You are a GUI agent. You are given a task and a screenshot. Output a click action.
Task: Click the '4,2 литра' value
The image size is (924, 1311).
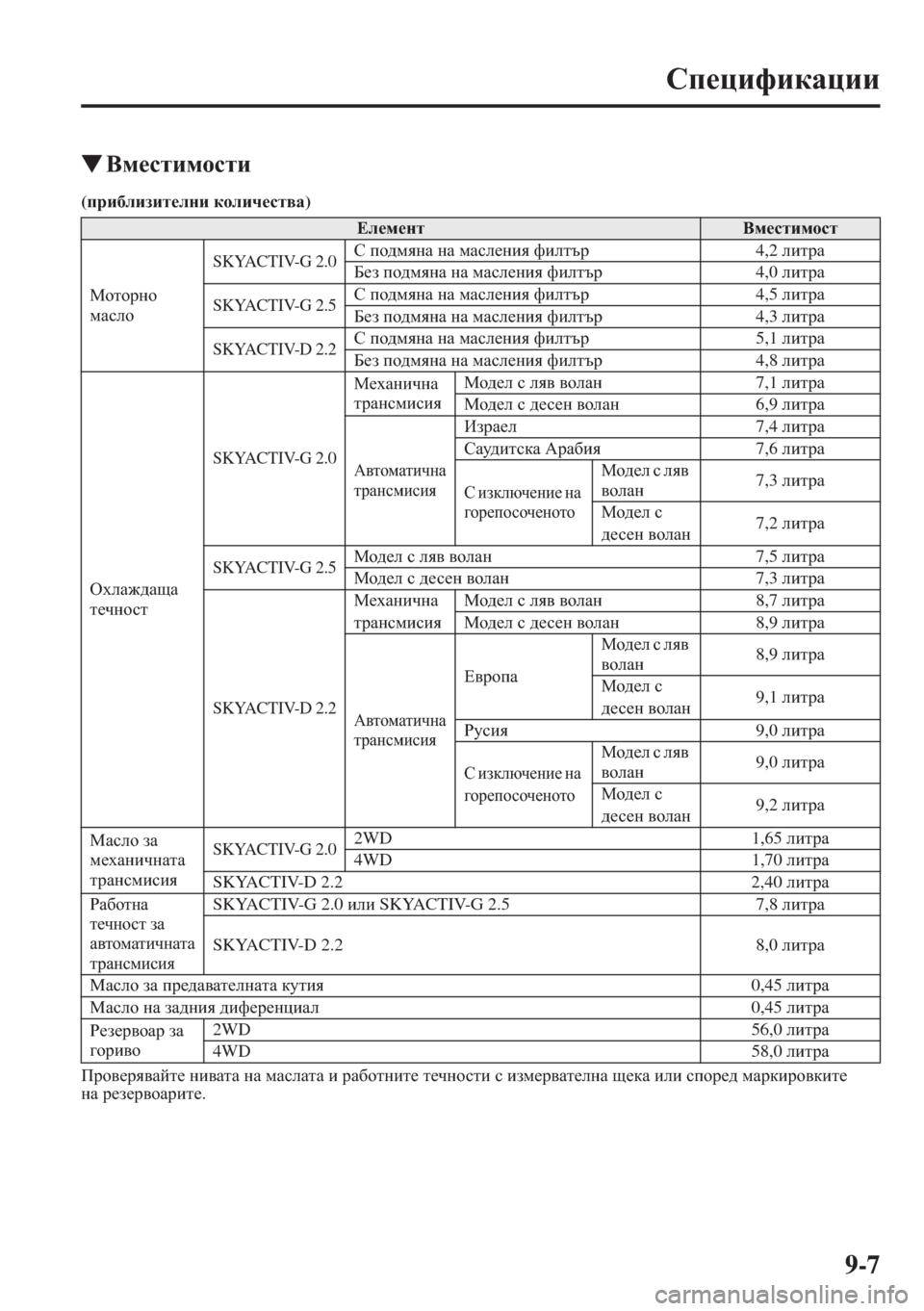789,251
